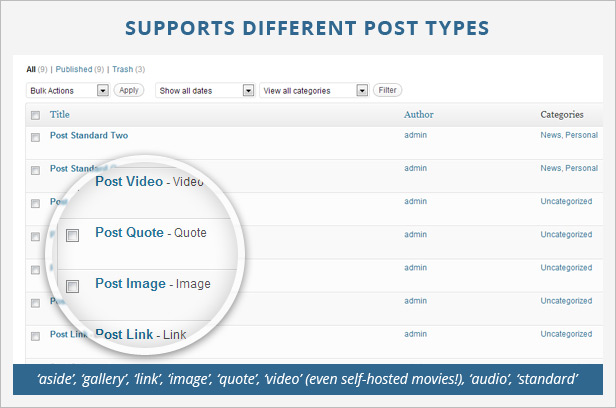
Task: Open the View all categories dropdown
Action: (x=314, y=91)
